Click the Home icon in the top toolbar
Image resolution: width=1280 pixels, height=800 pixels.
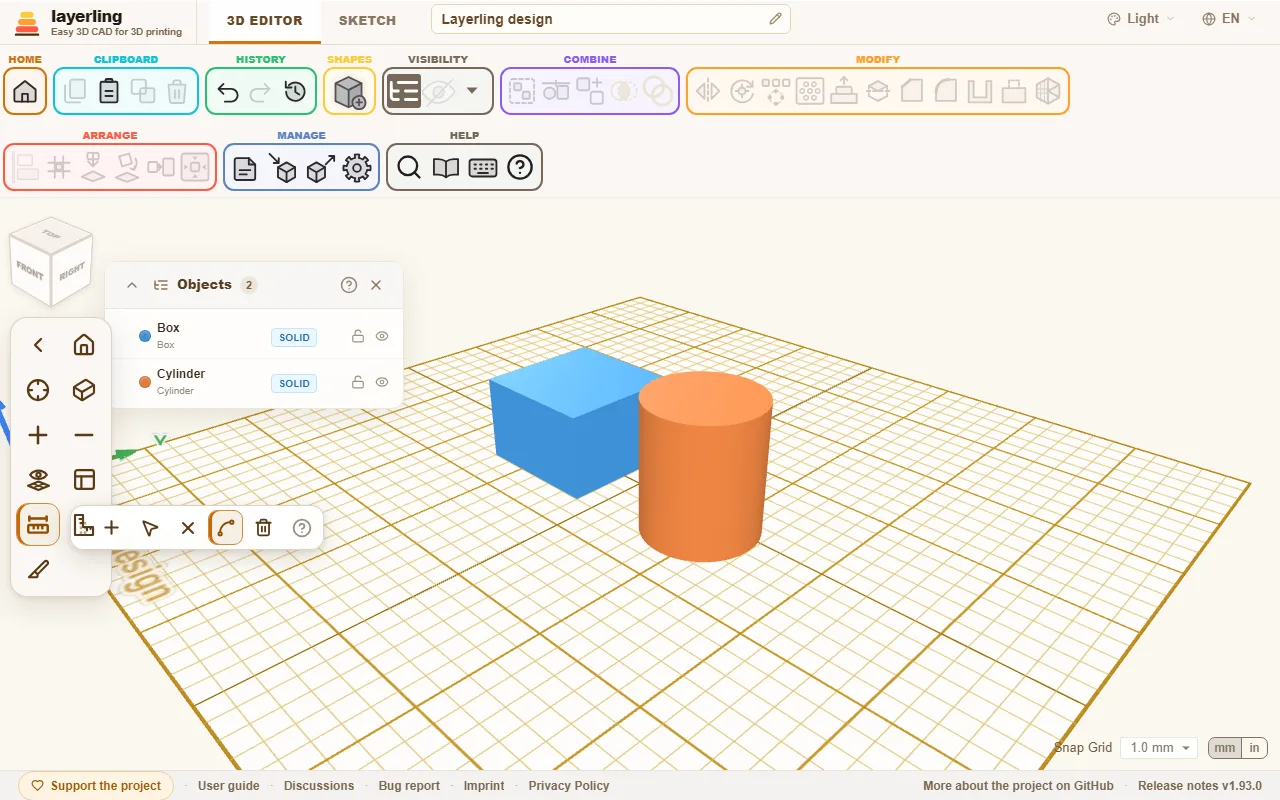click(25, 91)
